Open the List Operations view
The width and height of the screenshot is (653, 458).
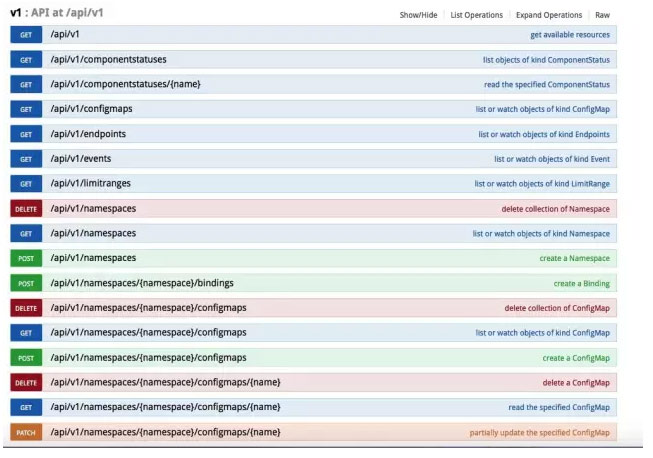click(x=477, y=15)
